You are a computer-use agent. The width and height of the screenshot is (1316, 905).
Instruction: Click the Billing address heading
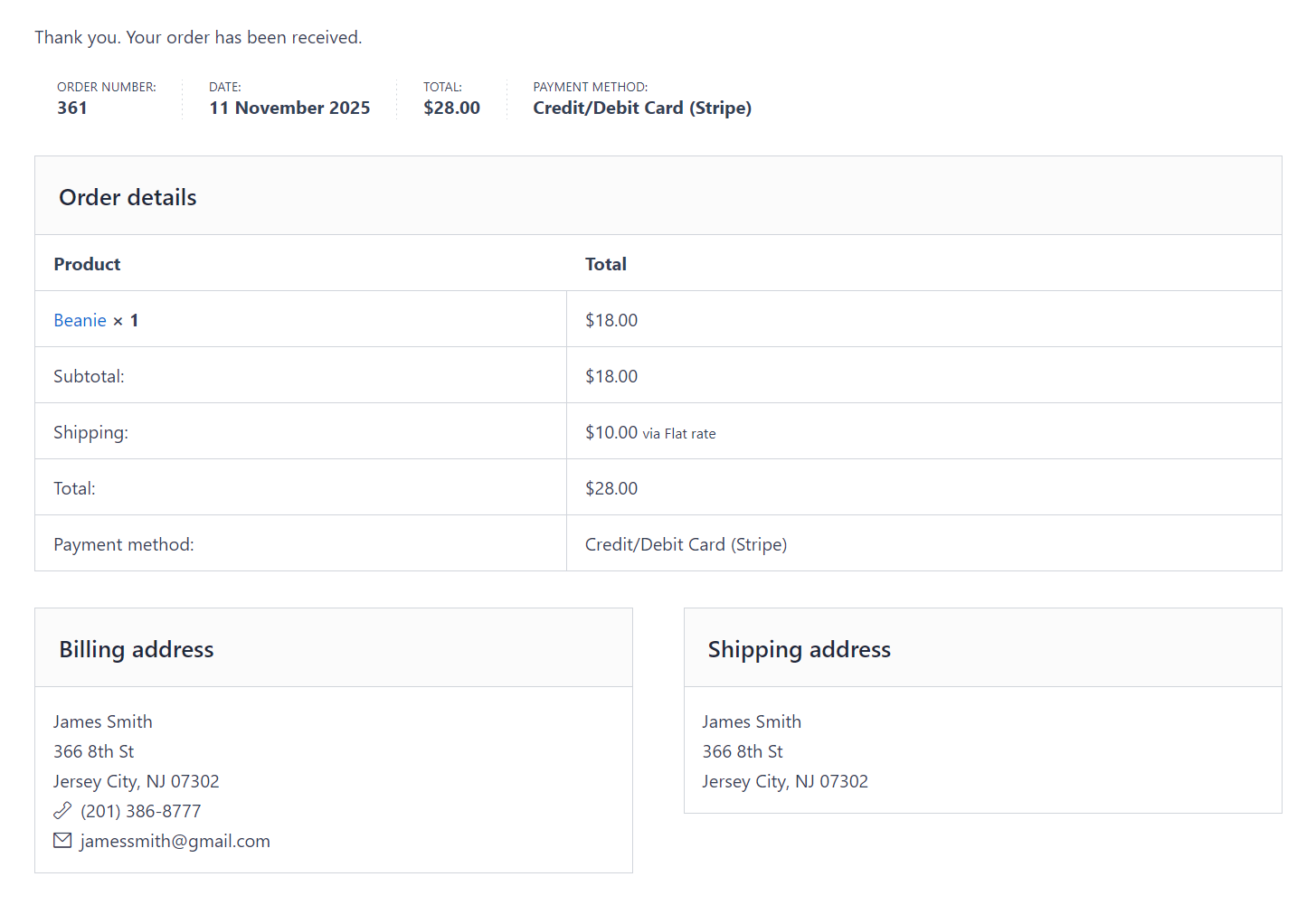(x=137, y=649)
